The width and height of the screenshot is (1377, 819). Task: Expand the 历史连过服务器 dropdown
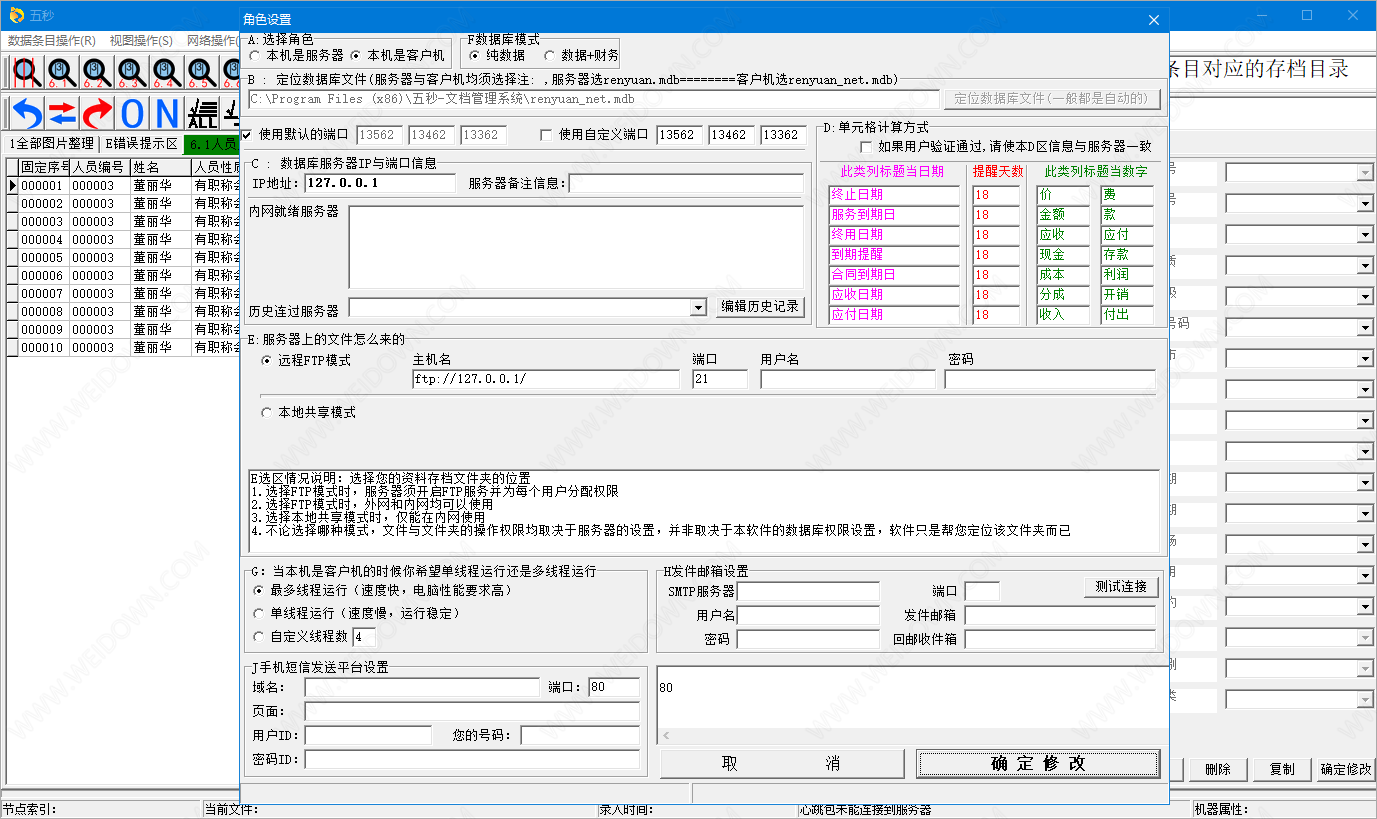pyautogui.click(x=699, y=308)
